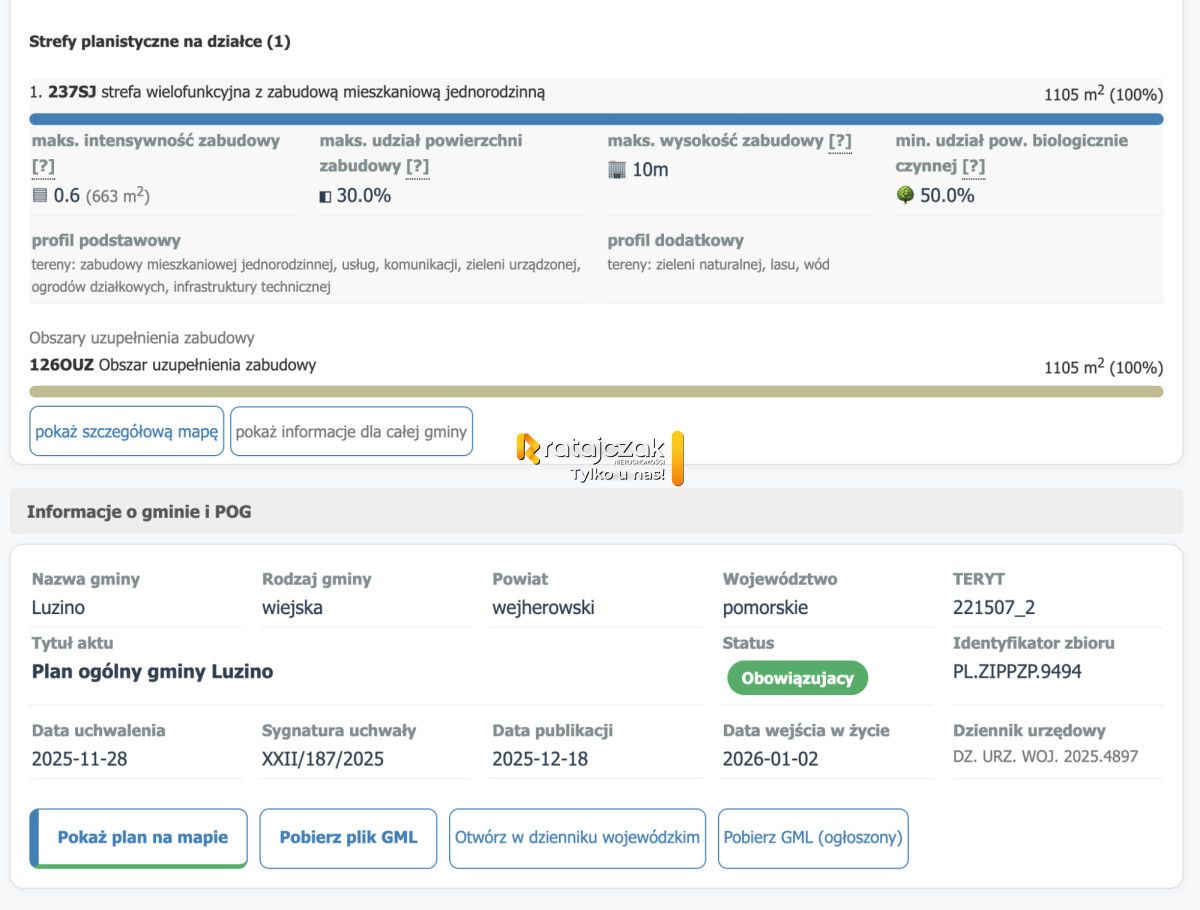Show the plan via 'Pokaż plan na mapie'
Viewport: 1200px width, 910px height.
click(139, 838)
